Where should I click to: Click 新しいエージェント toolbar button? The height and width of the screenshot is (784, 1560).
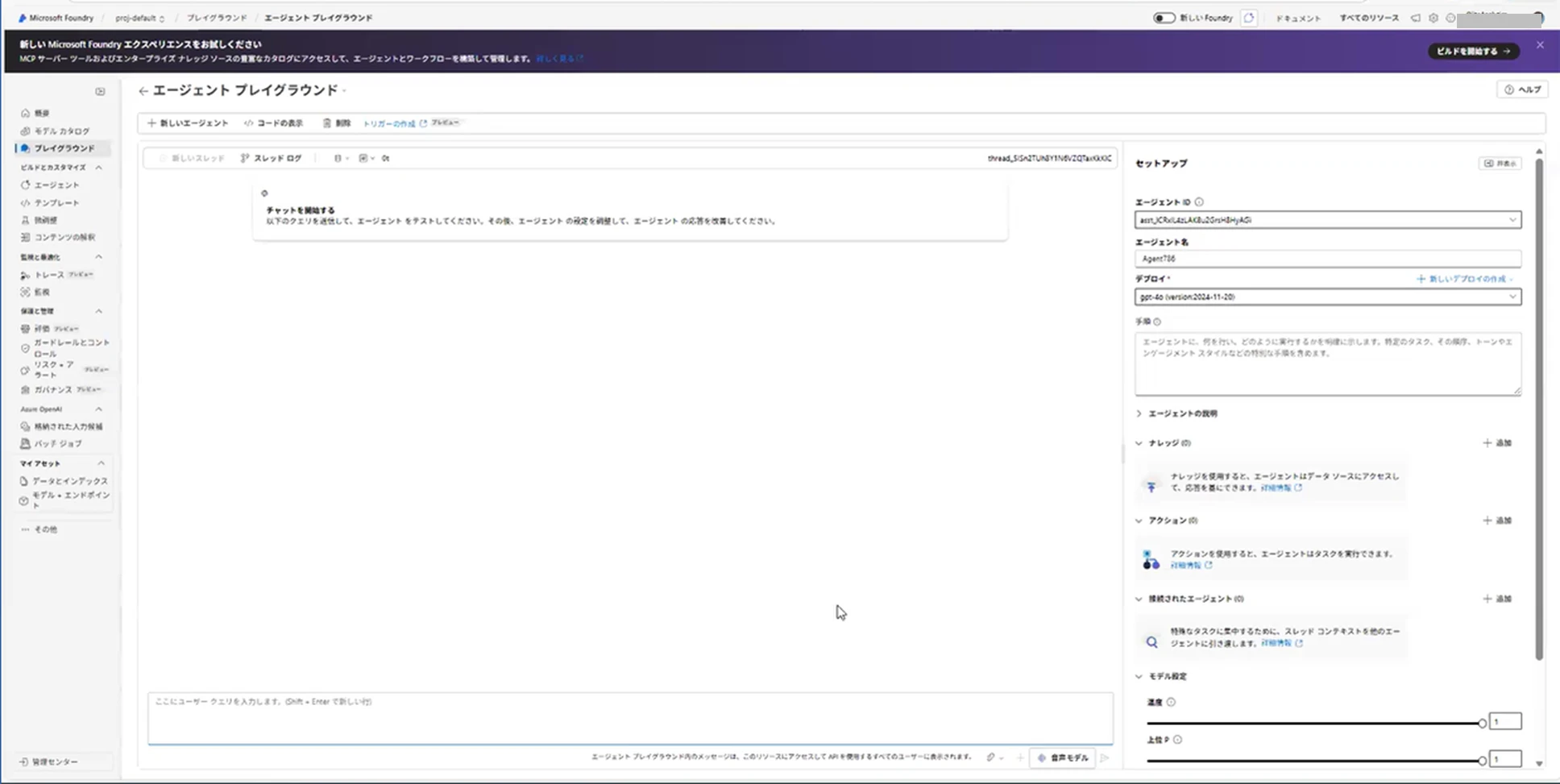(x=188, y=123)
